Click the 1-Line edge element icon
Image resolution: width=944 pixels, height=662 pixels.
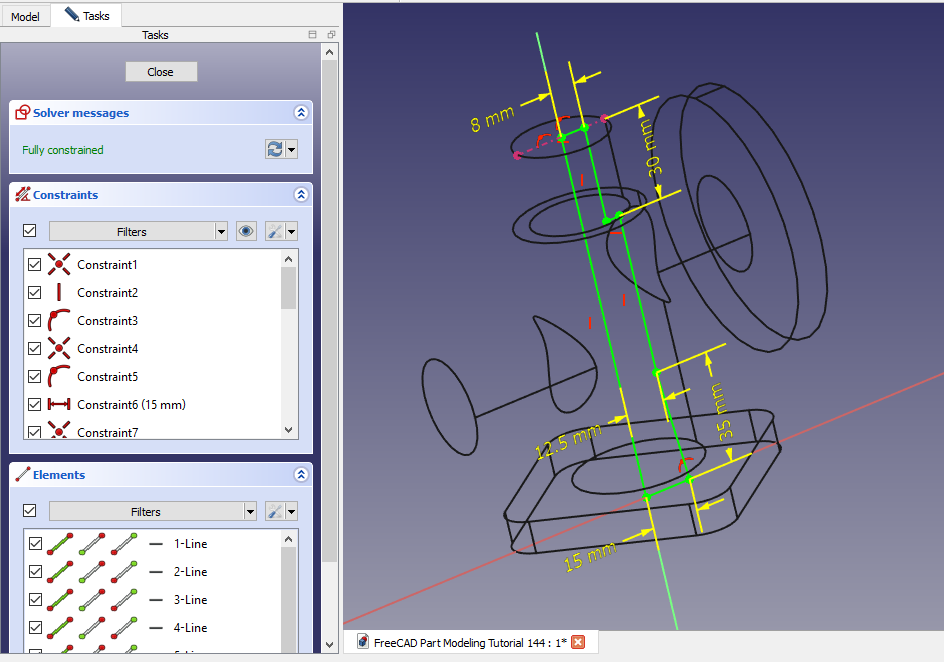pyautogui.click(x=60, y=544)
